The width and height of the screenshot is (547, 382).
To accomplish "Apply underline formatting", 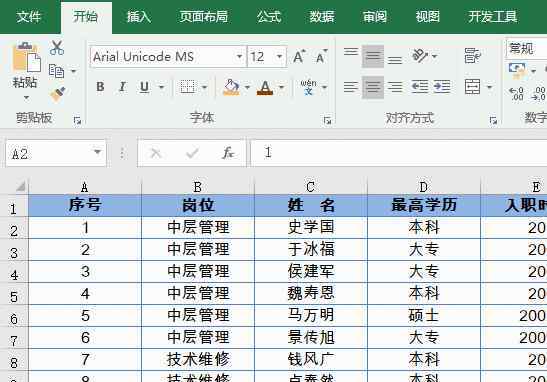I will [144, 87].
